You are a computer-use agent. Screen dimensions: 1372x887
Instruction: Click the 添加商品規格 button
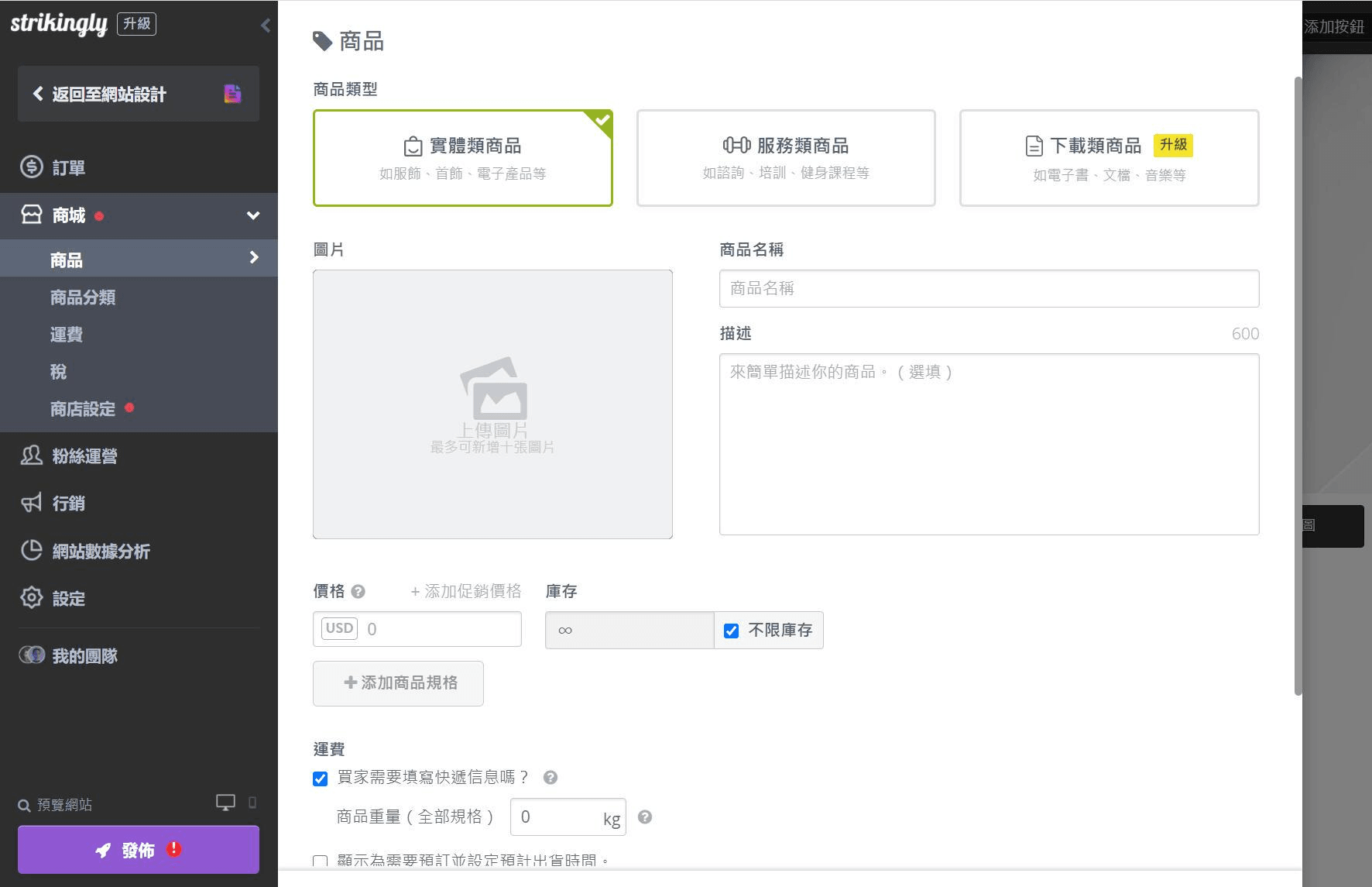coord(398,683)
